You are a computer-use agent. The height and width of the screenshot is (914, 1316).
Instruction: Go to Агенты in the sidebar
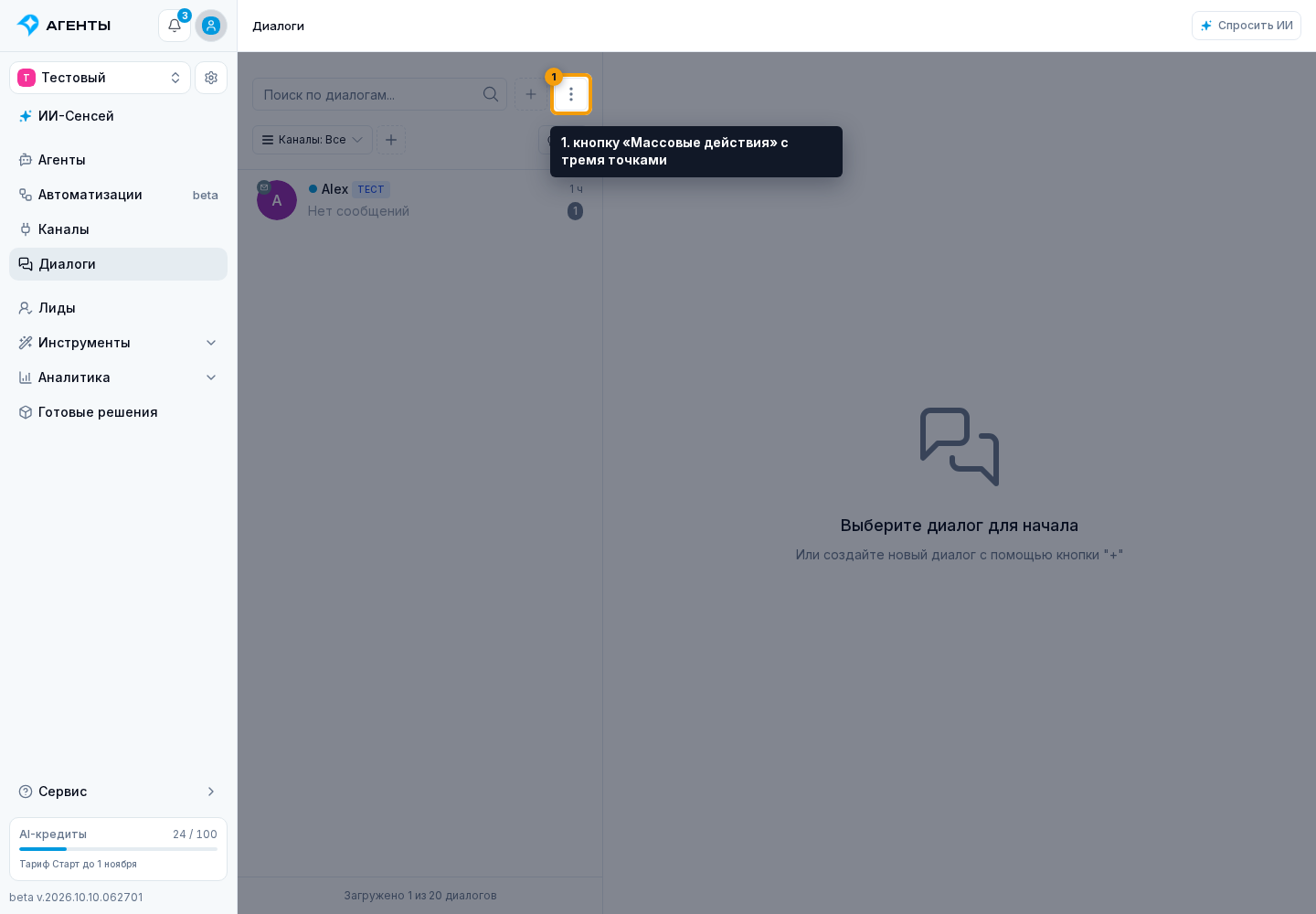coord(119,160)
